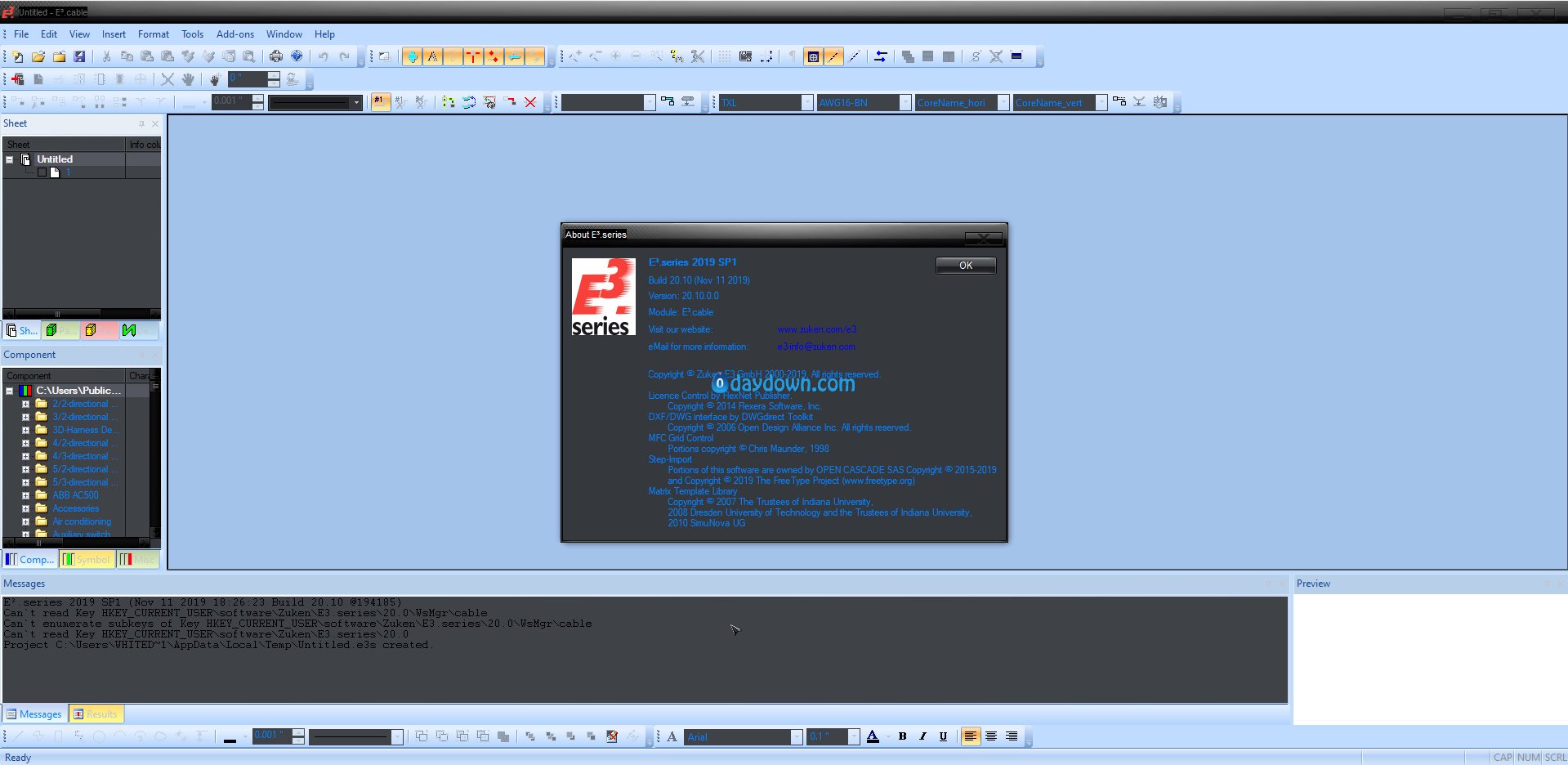The height and width of the screenshot is (765, 1568).
Task: Click the Underline 'U' icon
Action: click(943, 736)
